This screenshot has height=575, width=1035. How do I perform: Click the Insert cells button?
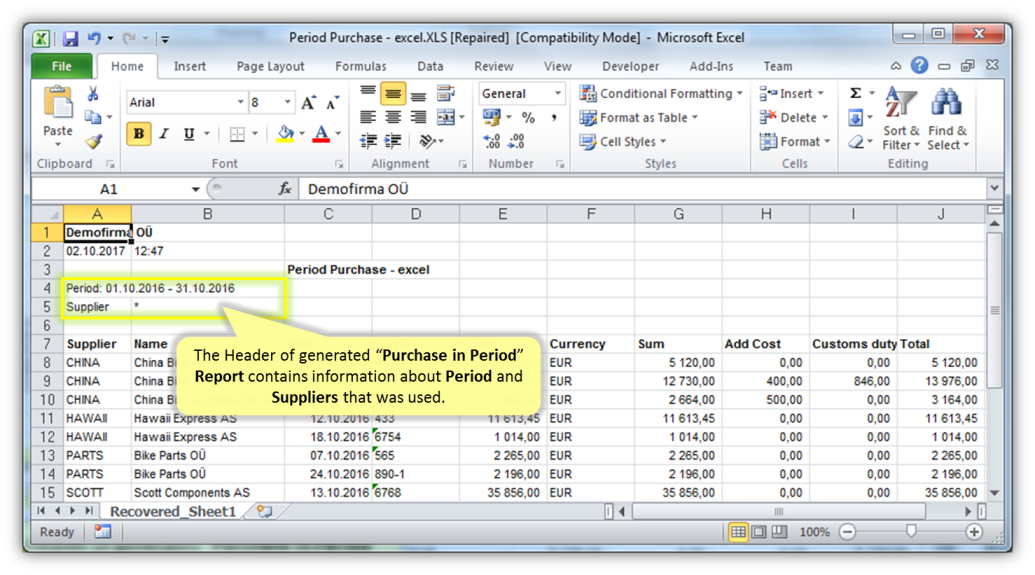[791, 94]
